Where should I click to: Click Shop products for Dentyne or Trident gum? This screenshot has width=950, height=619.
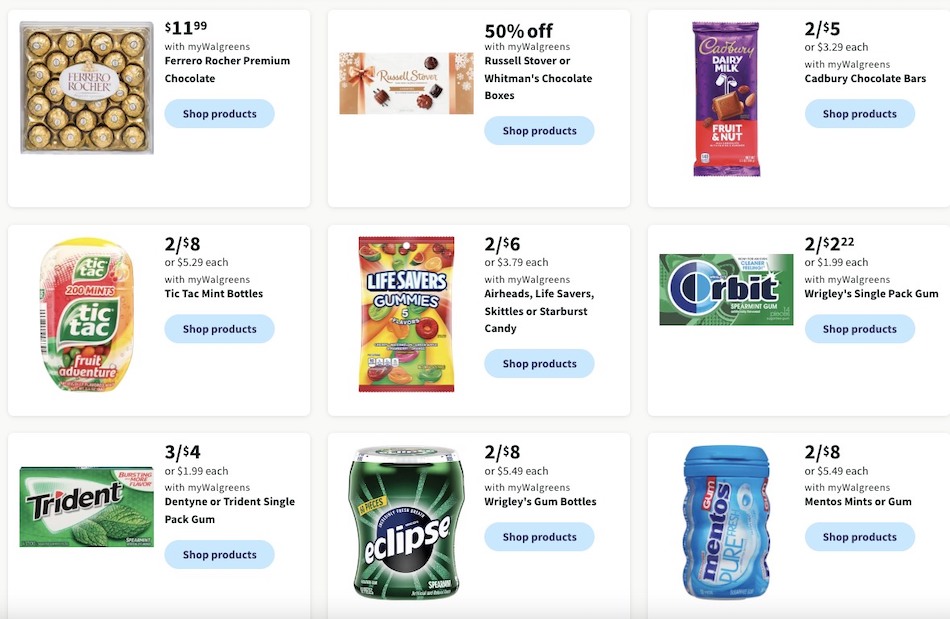[219, 554]
